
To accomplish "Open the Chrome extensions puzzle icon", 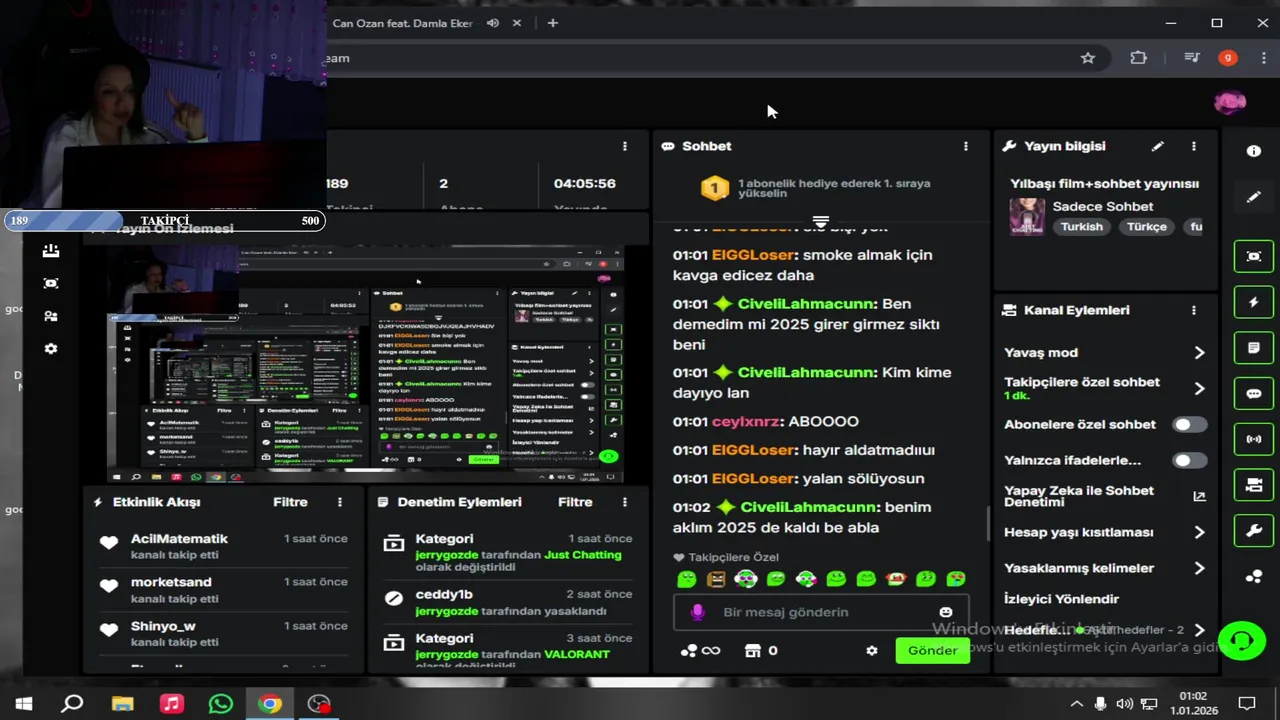I will click(x=1138, y=58).
